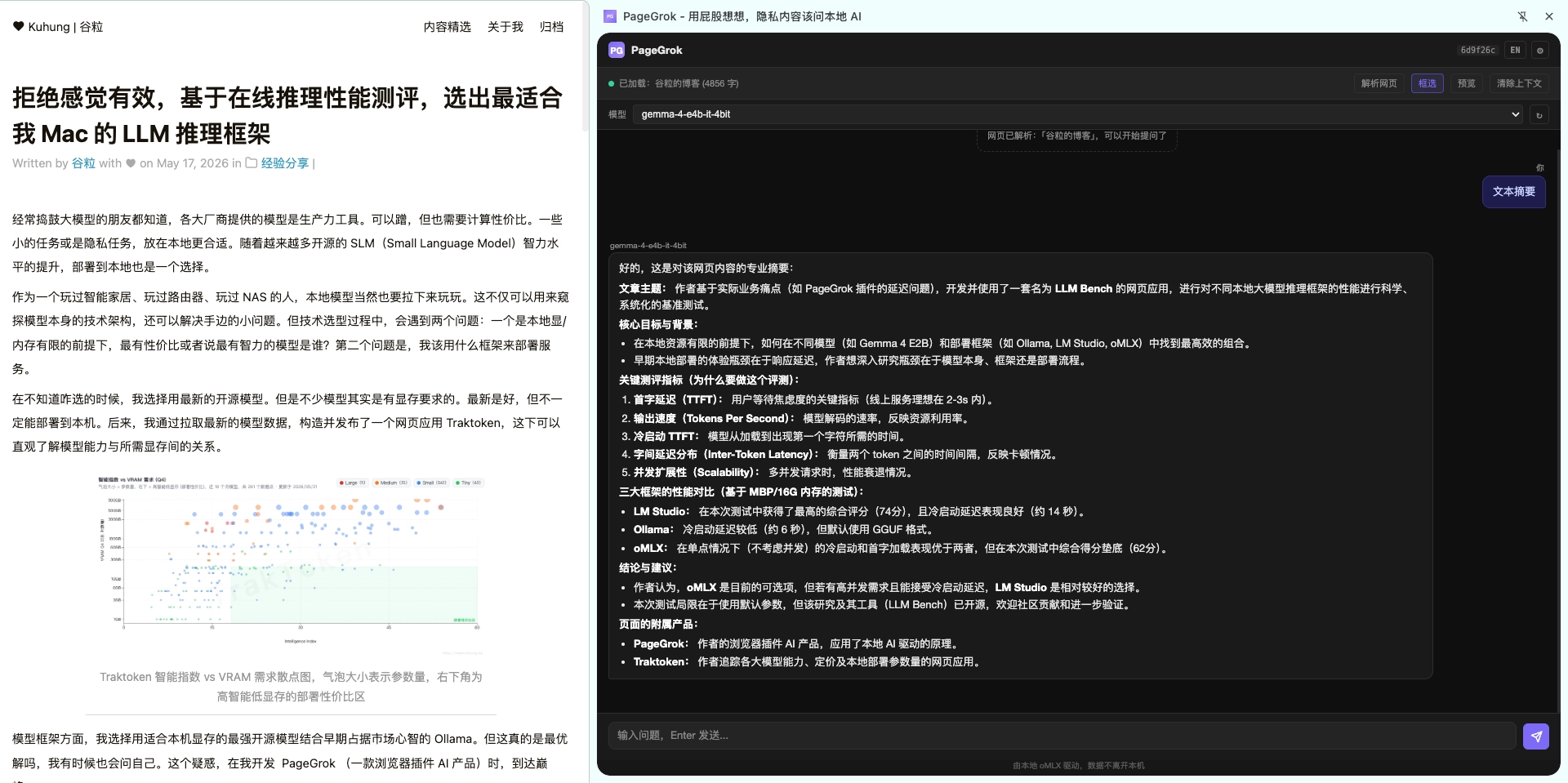1568x783 pixels.
Task: Go to the Kuhung | 谷粒 blog home
Action: click(x=65, y=27)
